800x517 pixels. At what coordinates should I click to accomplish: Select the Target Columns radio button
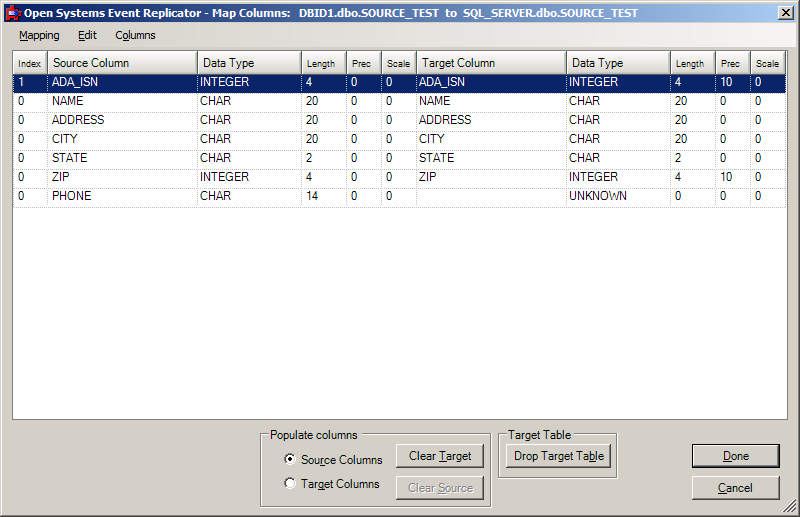[x=290, y=484]
